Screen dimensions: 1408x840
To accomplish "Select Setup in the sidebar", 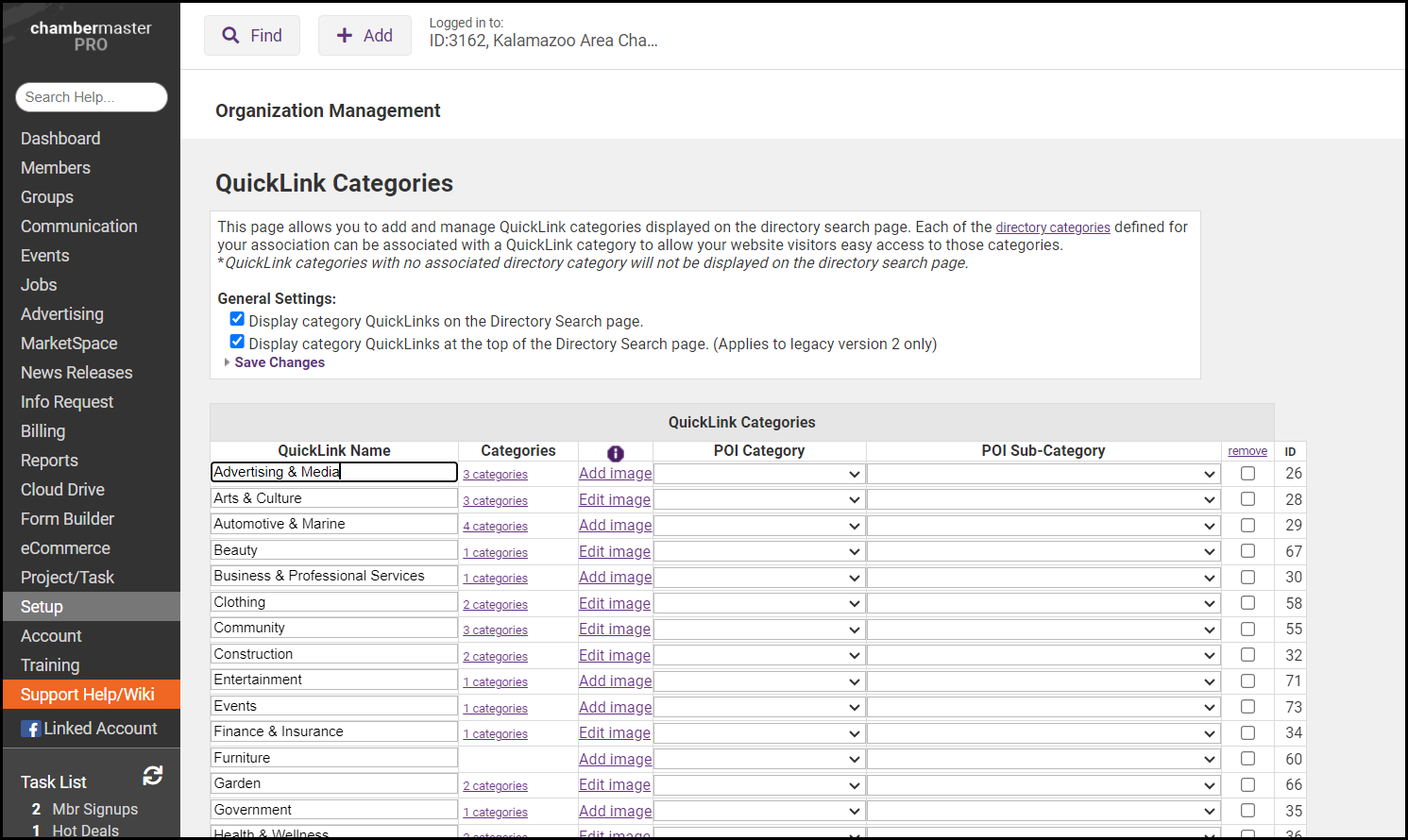I will coord(92,607).
